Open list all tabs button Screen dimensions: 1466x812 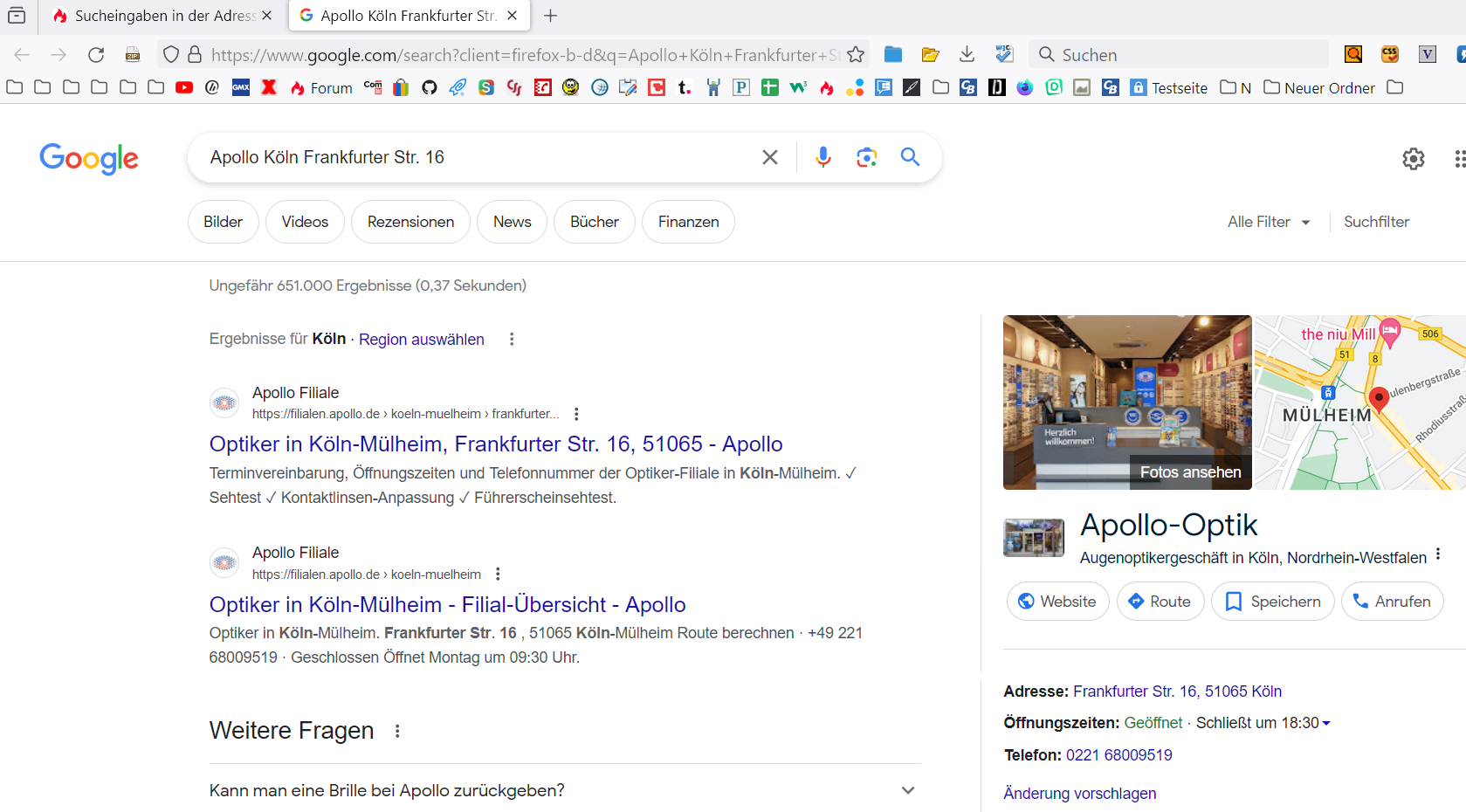tap(17, 16)
